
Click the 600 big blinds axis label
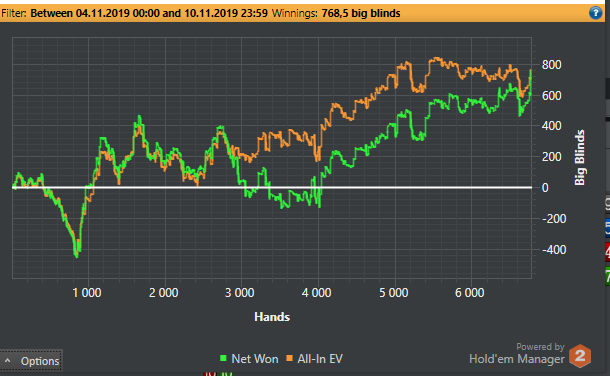(552, 96)
